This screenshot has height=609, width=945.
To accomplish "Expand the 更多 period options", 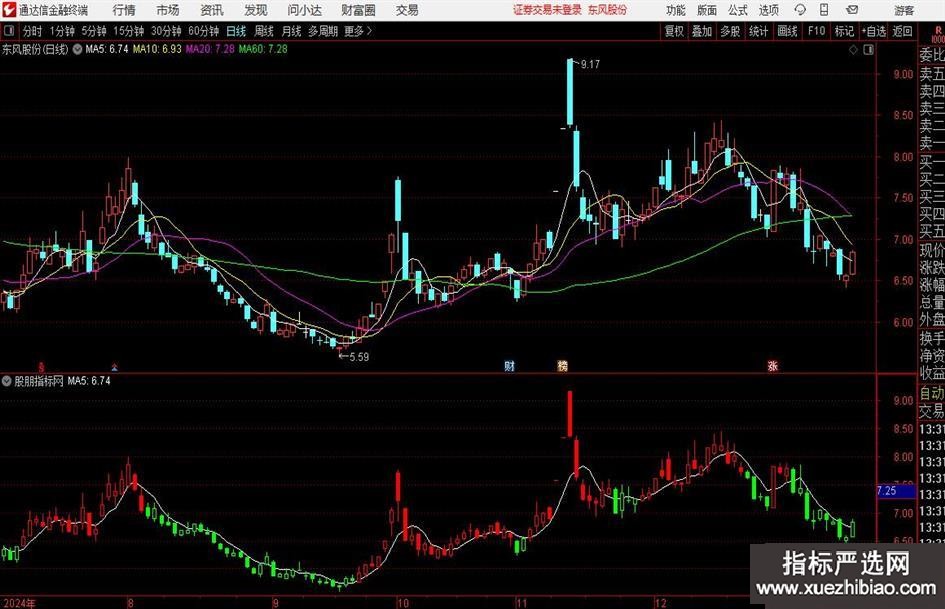I will pos(358,31).
